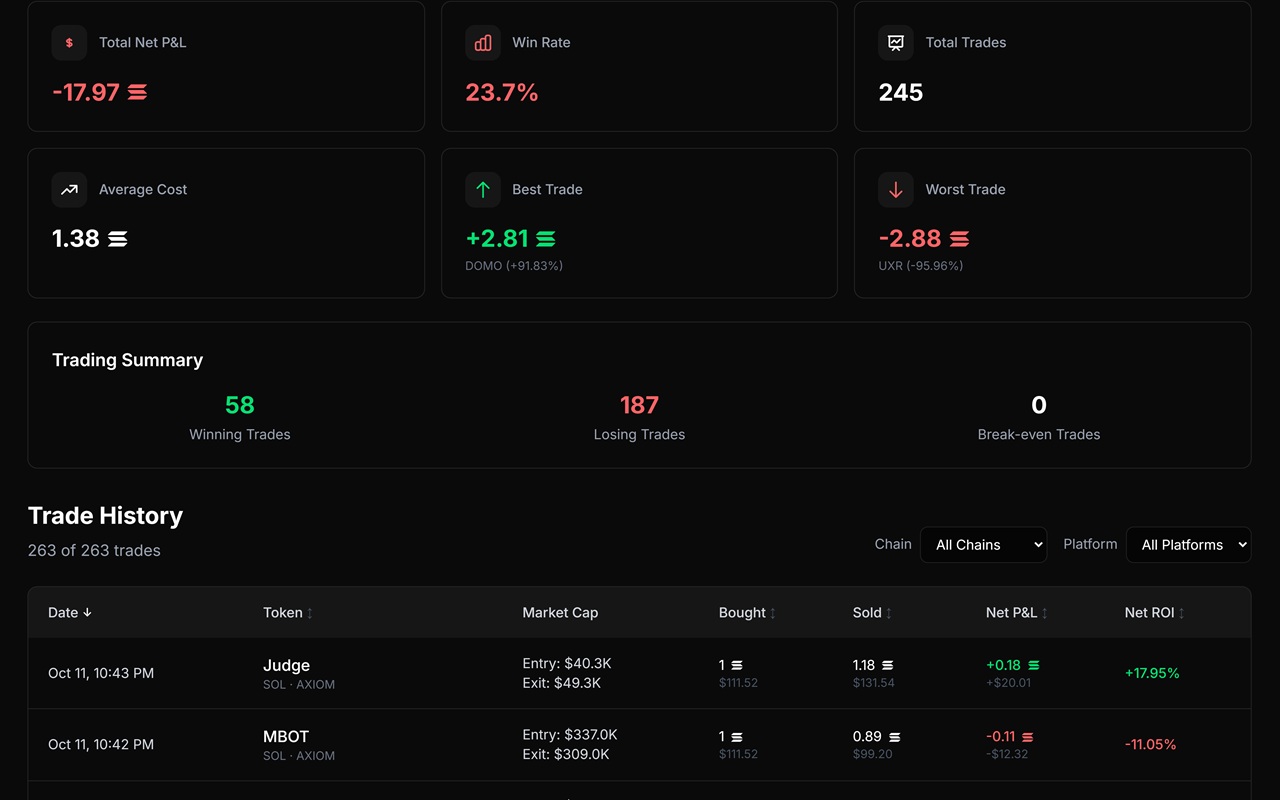Click the SOL symbol in Judge row Sold 1.18
Viewport: 1280px width, 800px height.
pos(887,666)
